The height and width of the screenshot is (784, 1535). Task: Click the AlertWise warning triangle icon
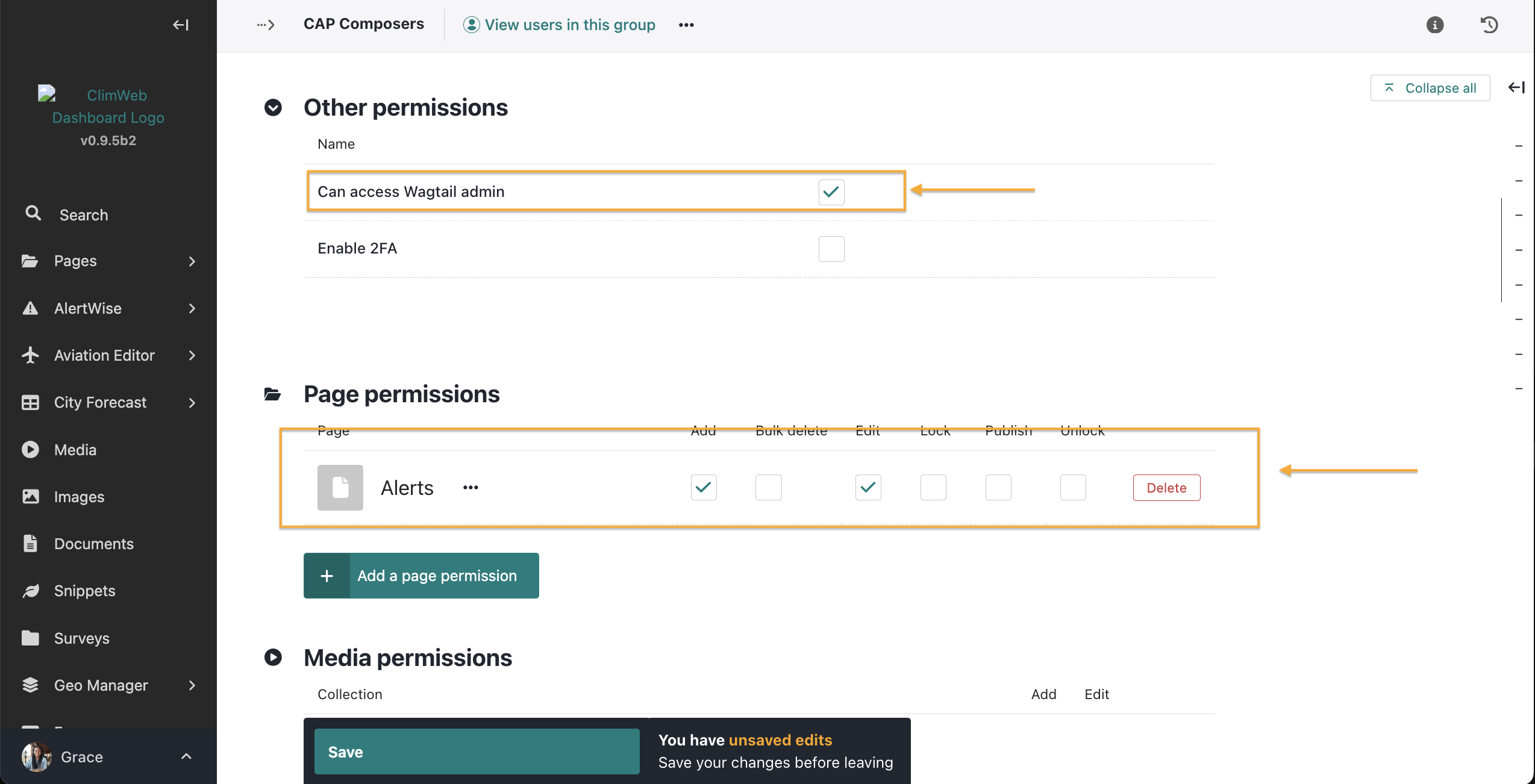tap(30, 308)
